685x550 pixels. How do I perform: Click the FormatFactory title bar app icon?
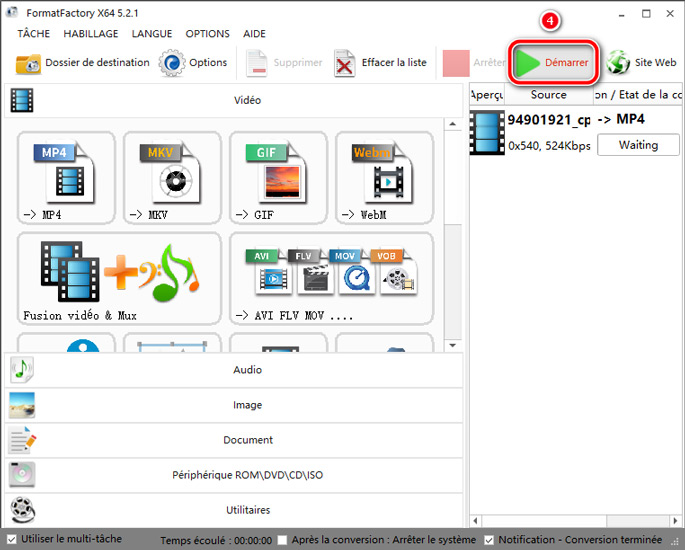click(11, 13)
